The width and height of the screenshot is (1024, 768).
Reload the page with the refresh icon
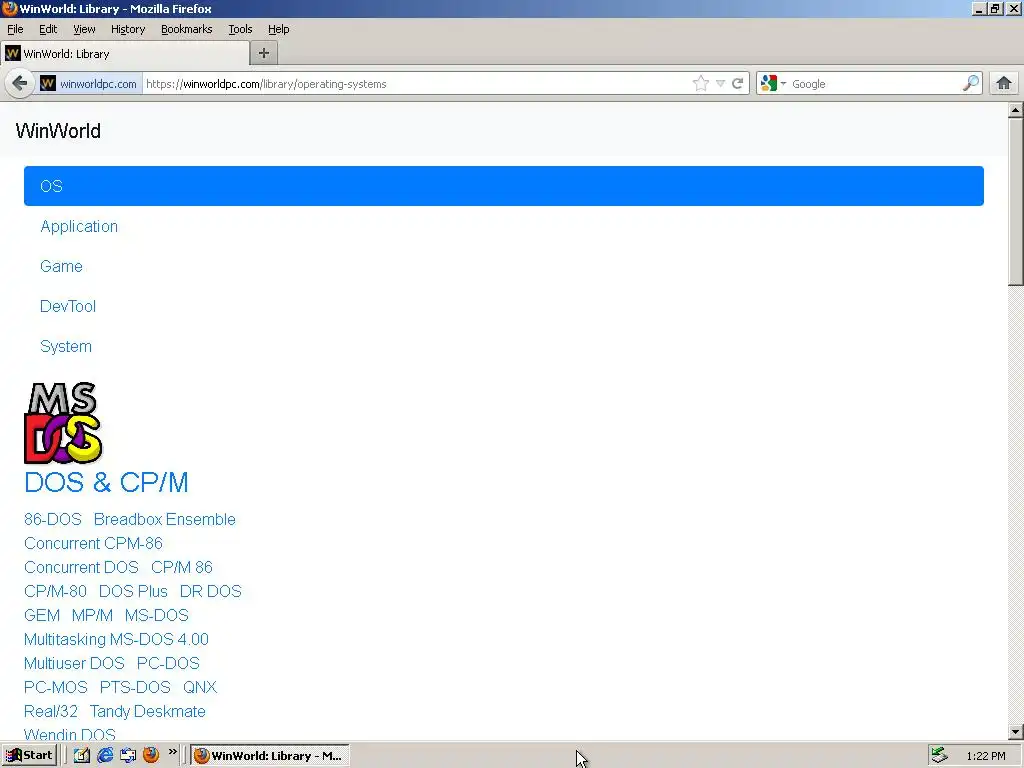click(737, 84)
